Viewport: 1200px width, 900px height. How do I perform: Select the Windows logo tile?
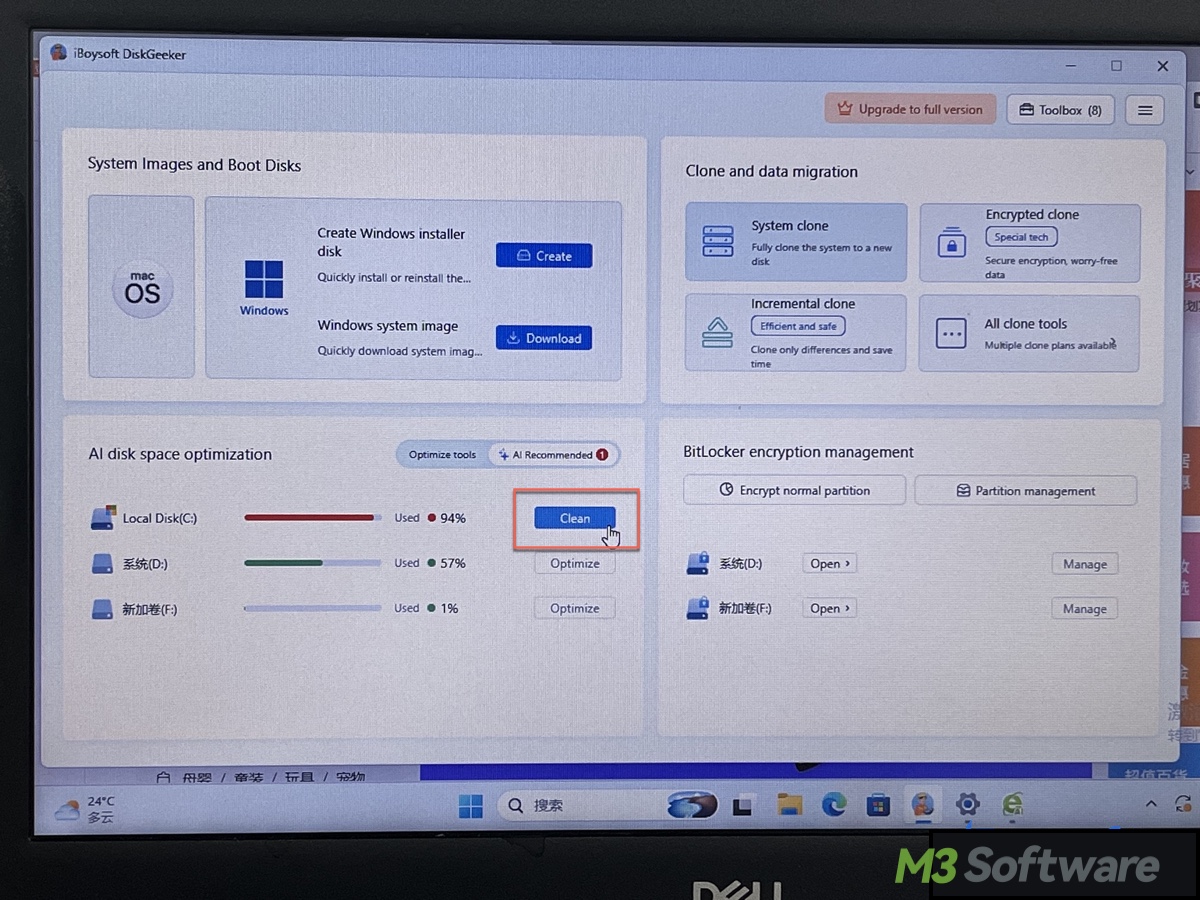(264, 288)
